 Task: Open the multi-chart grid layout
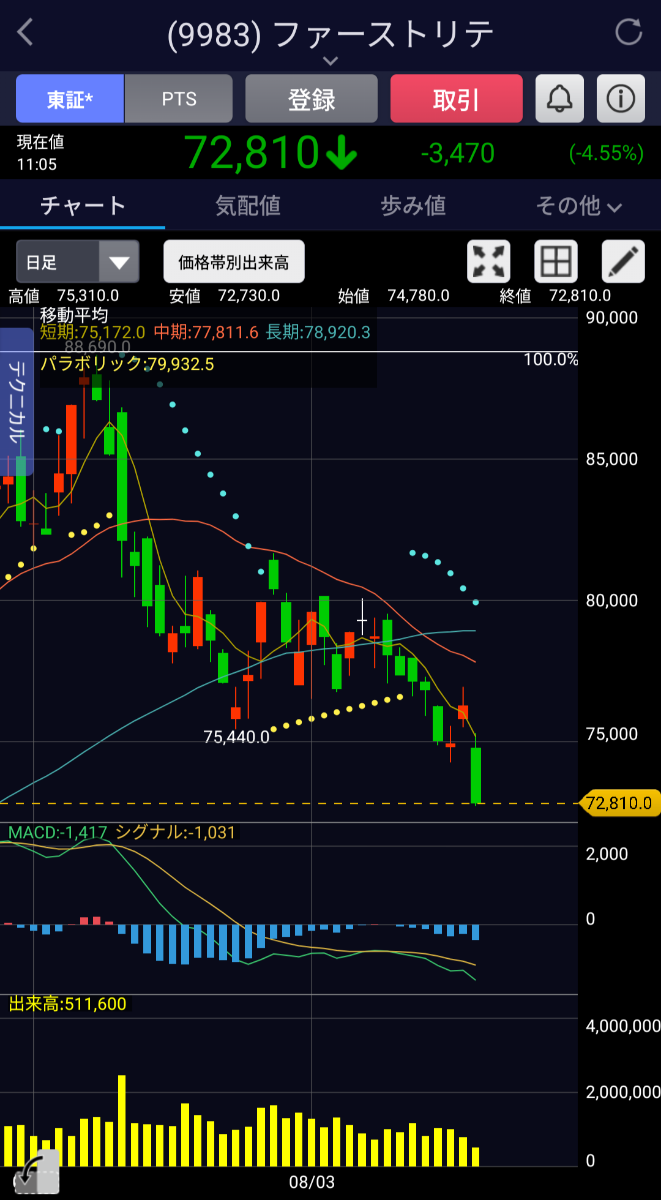pos(556,262)
